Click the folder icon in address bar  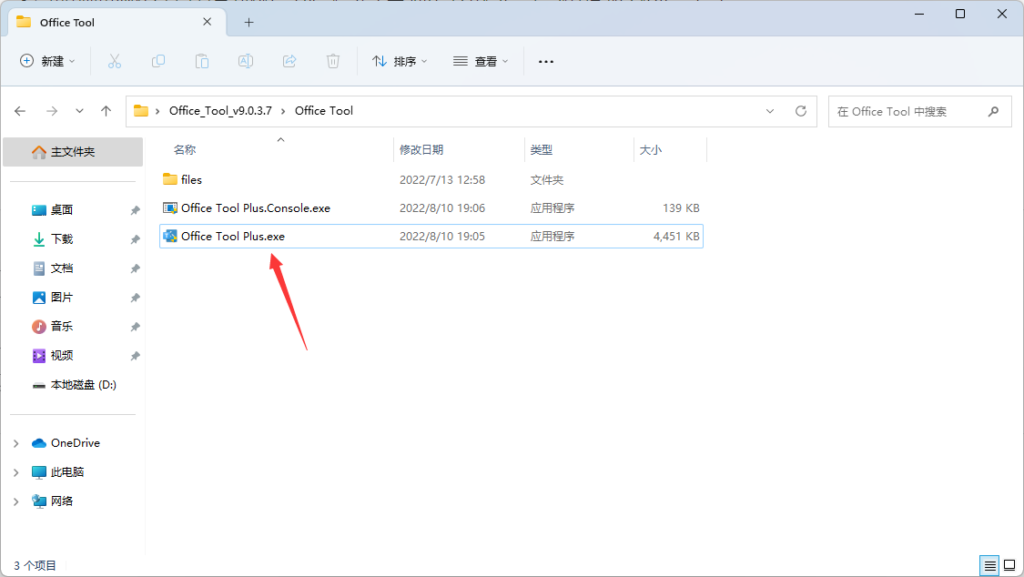[x=140, y=111]
